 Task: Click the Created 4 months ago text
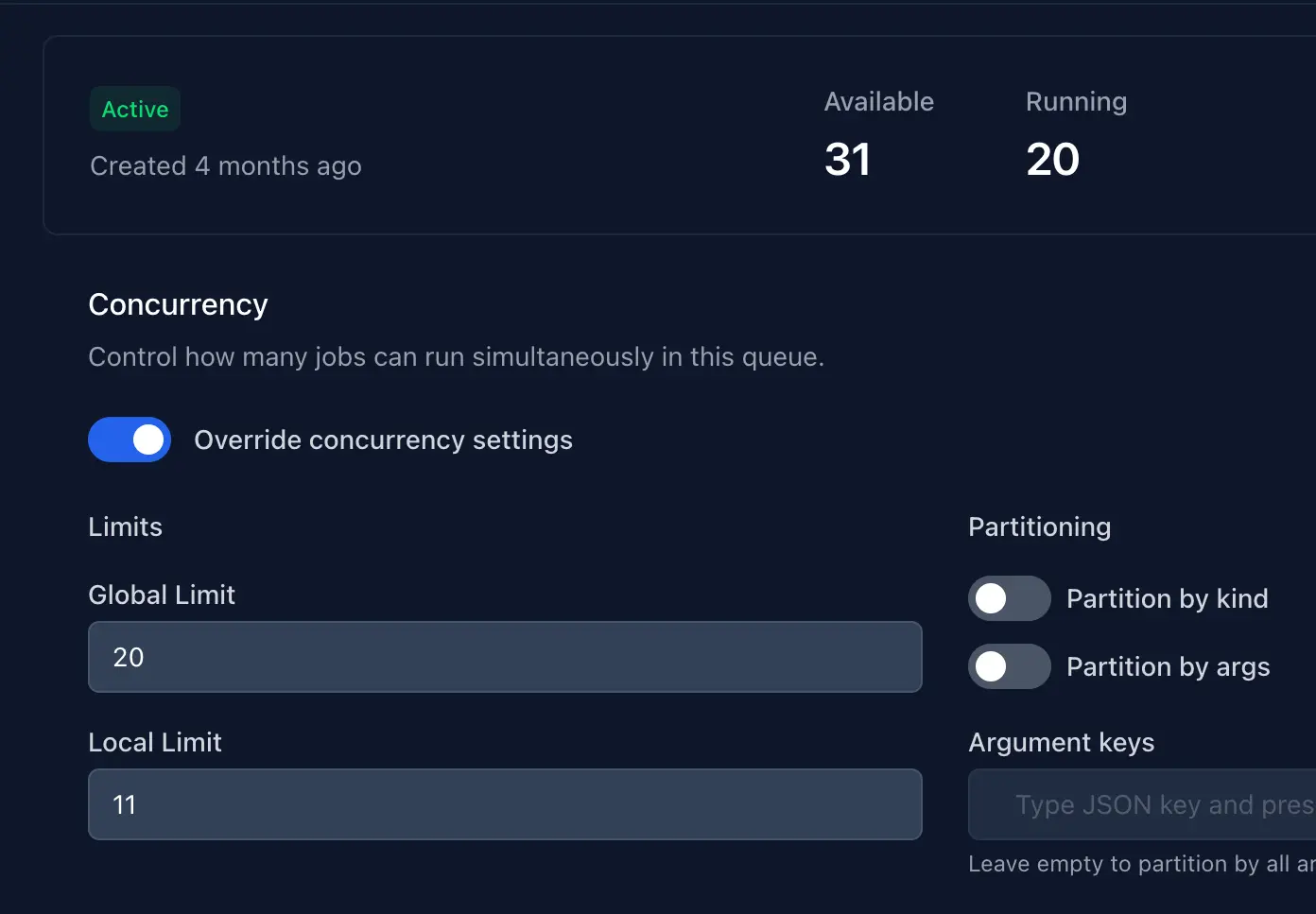(226, 165)
